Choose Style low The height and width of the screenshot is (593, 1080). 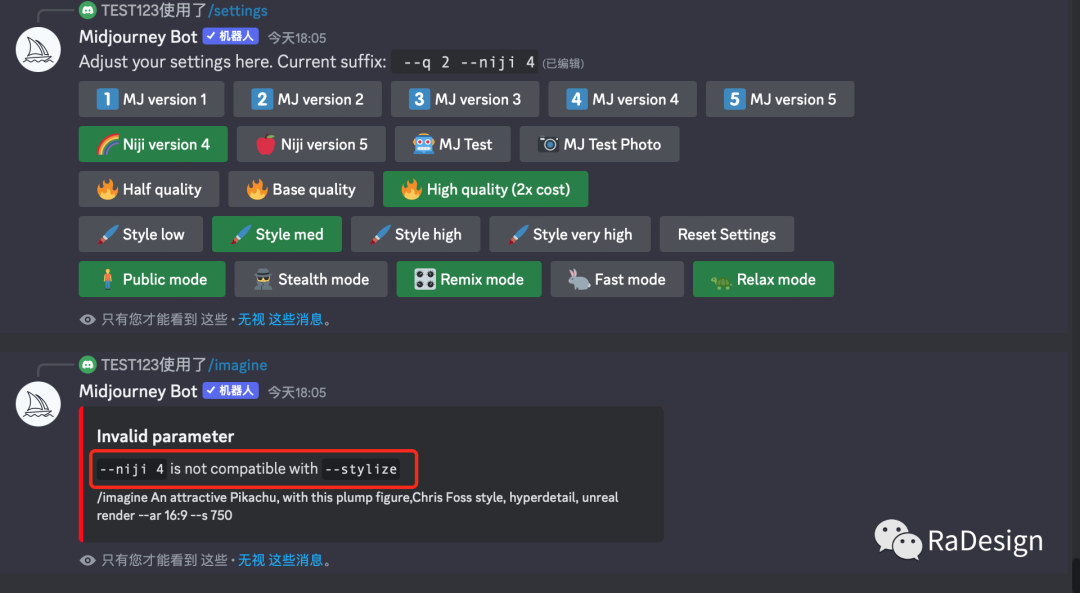pos(141,234)
